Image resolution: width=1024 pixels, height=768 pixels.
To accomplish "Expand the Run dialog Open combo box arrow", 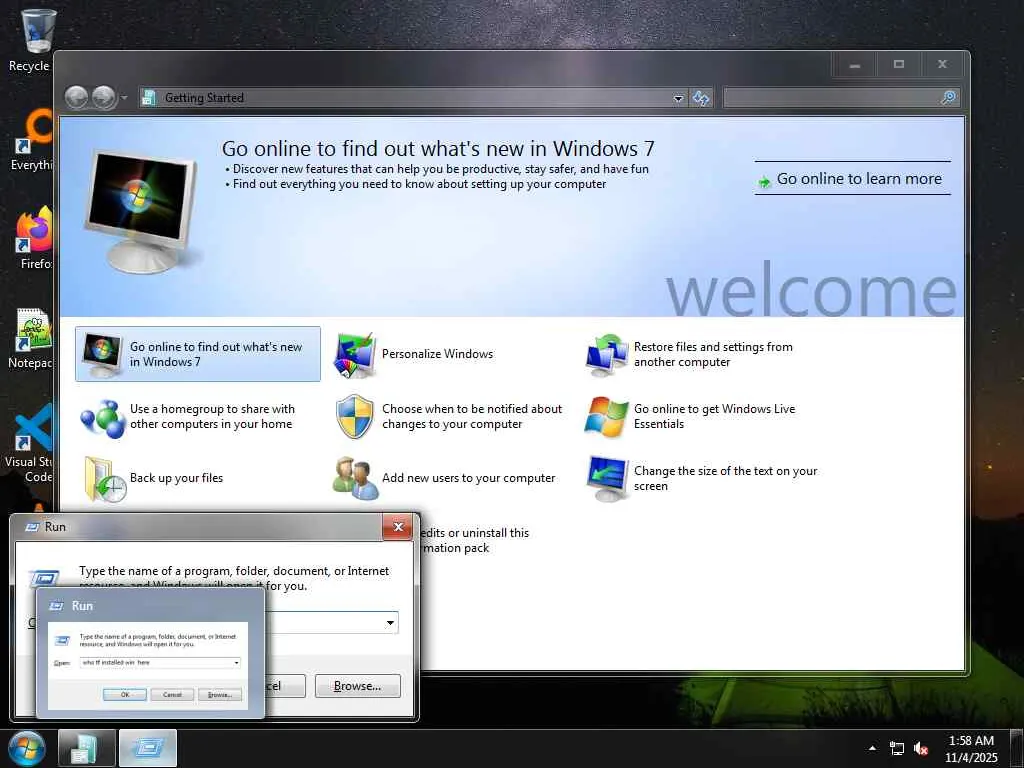I will coord(390,622).
